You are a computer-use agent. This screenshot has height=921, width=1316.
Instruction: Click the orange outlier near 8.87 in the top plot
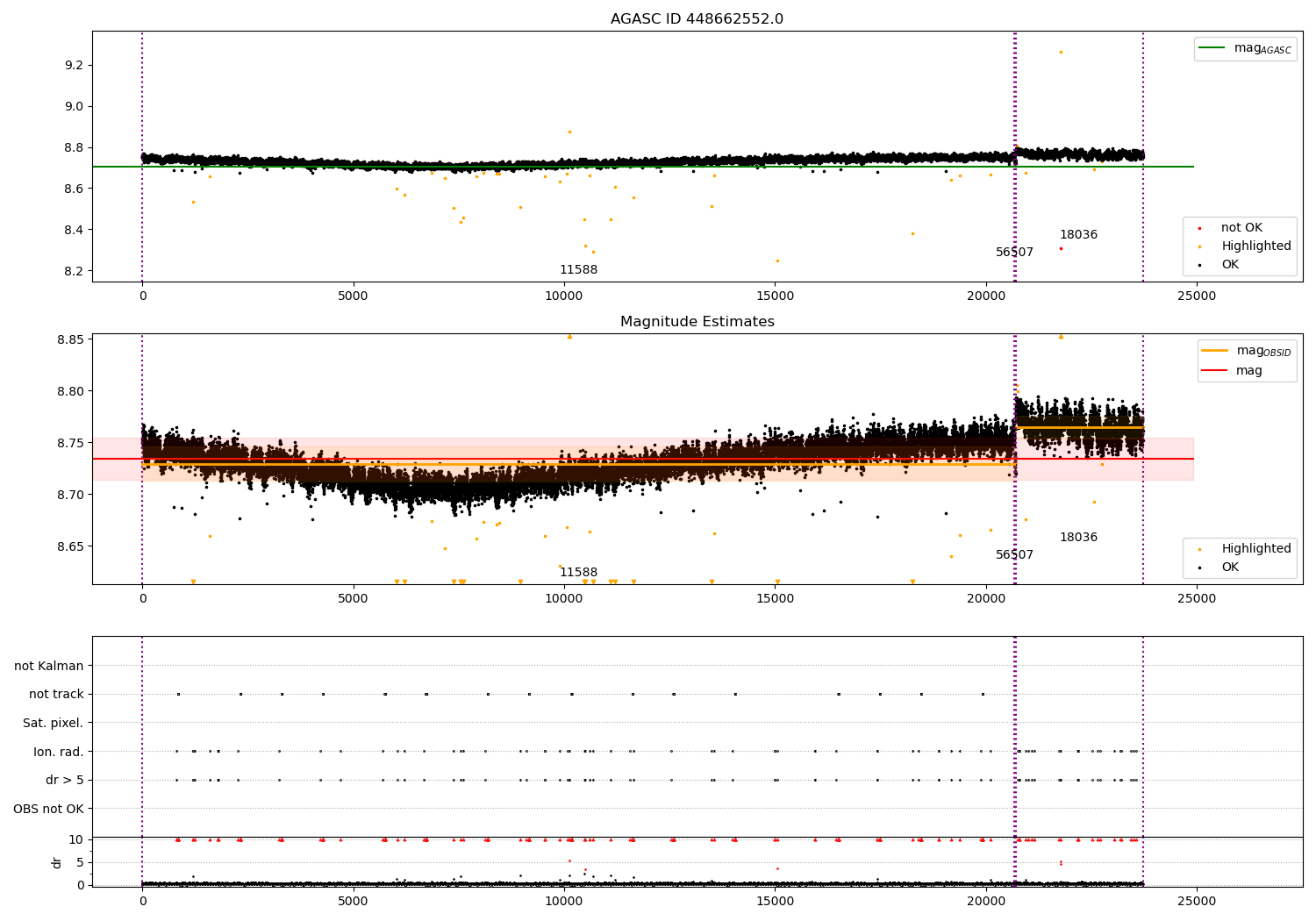click(x=569, y=132)
